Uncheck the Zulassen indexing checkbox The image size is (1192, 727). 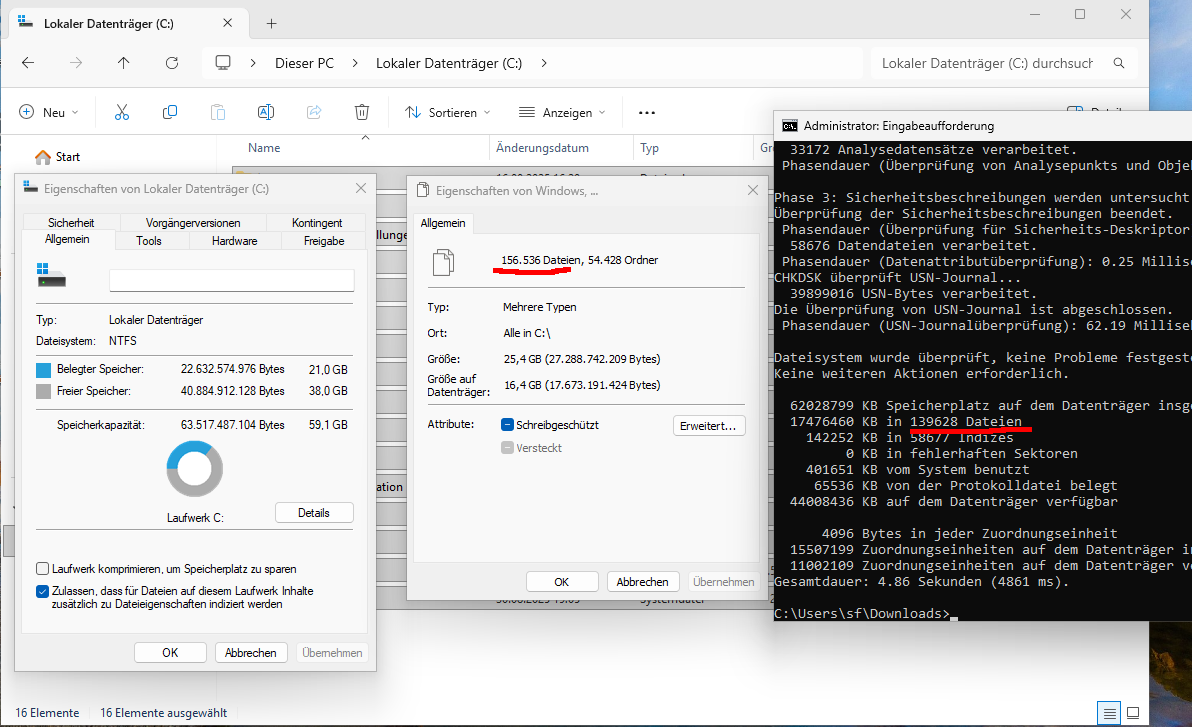(x=43, y=591)
